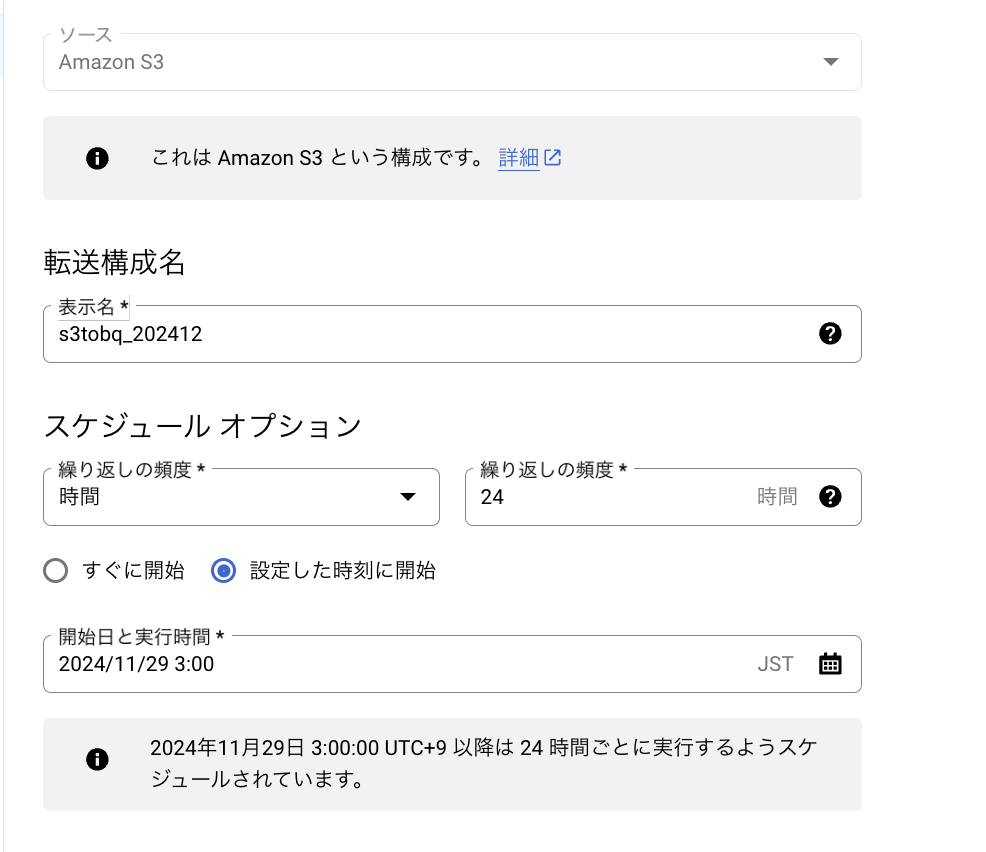Select the すぐに開始 radio button
Image resolution: width=986 pixels, height=852 pixels.
55,570
